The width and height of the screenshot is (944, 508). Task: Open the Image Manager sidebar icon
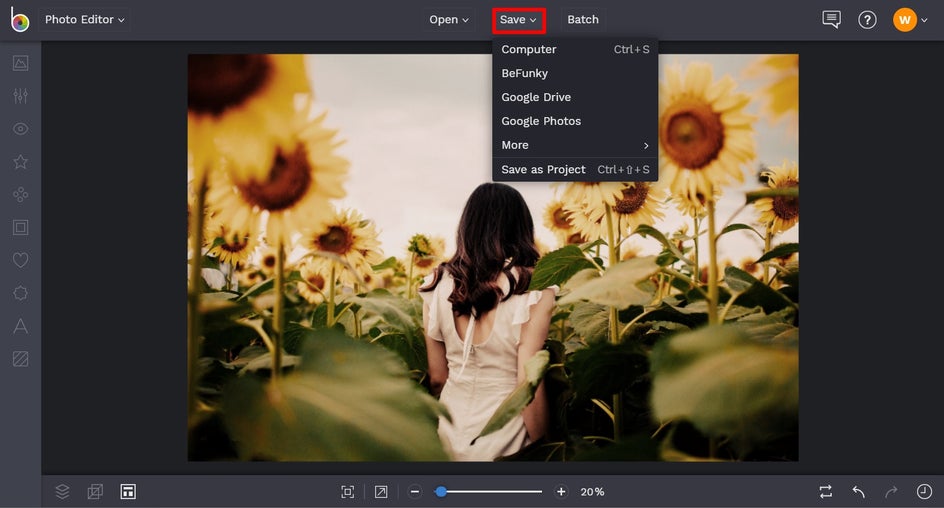coord(20,63)
